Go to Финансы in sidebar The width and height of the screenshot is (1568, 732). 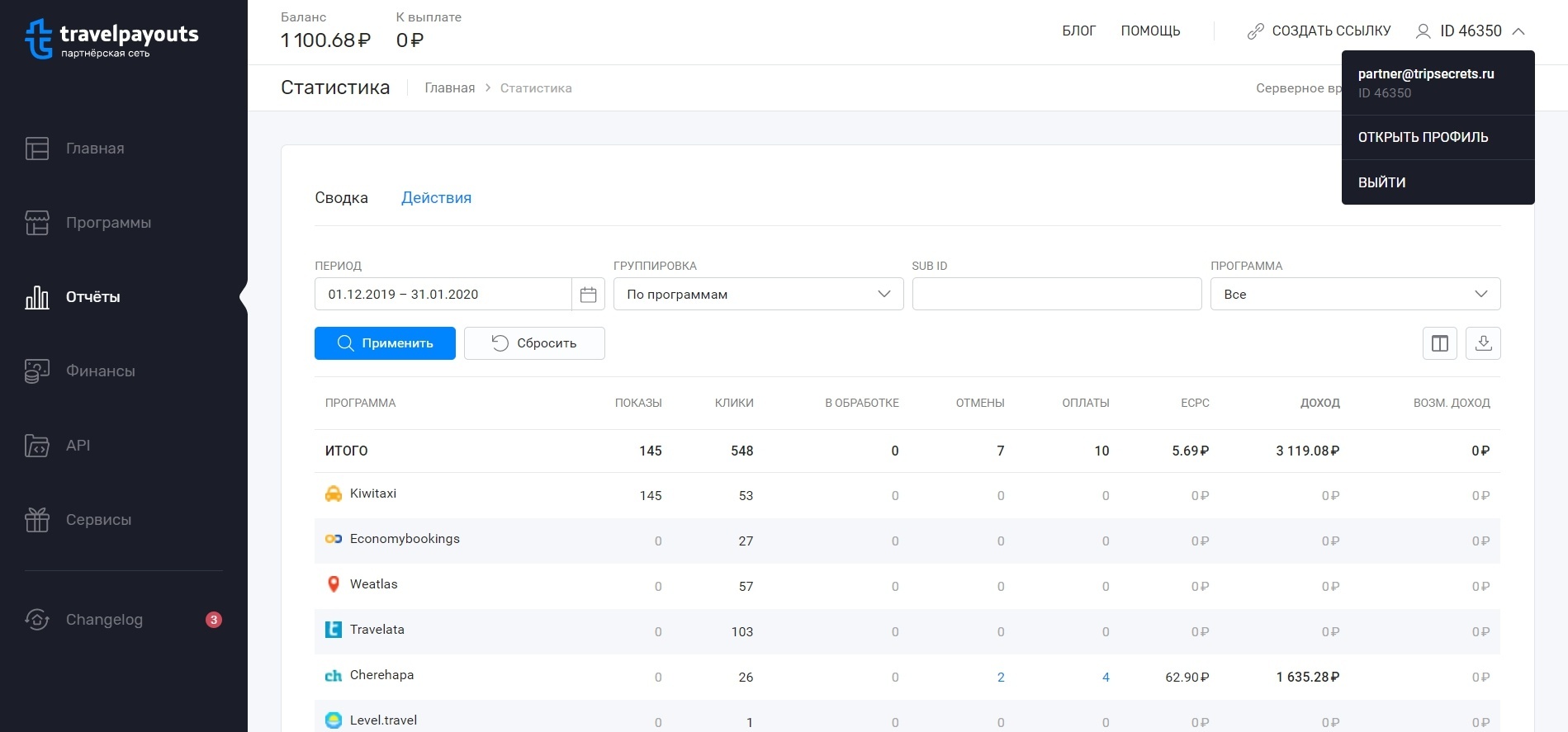100,371
